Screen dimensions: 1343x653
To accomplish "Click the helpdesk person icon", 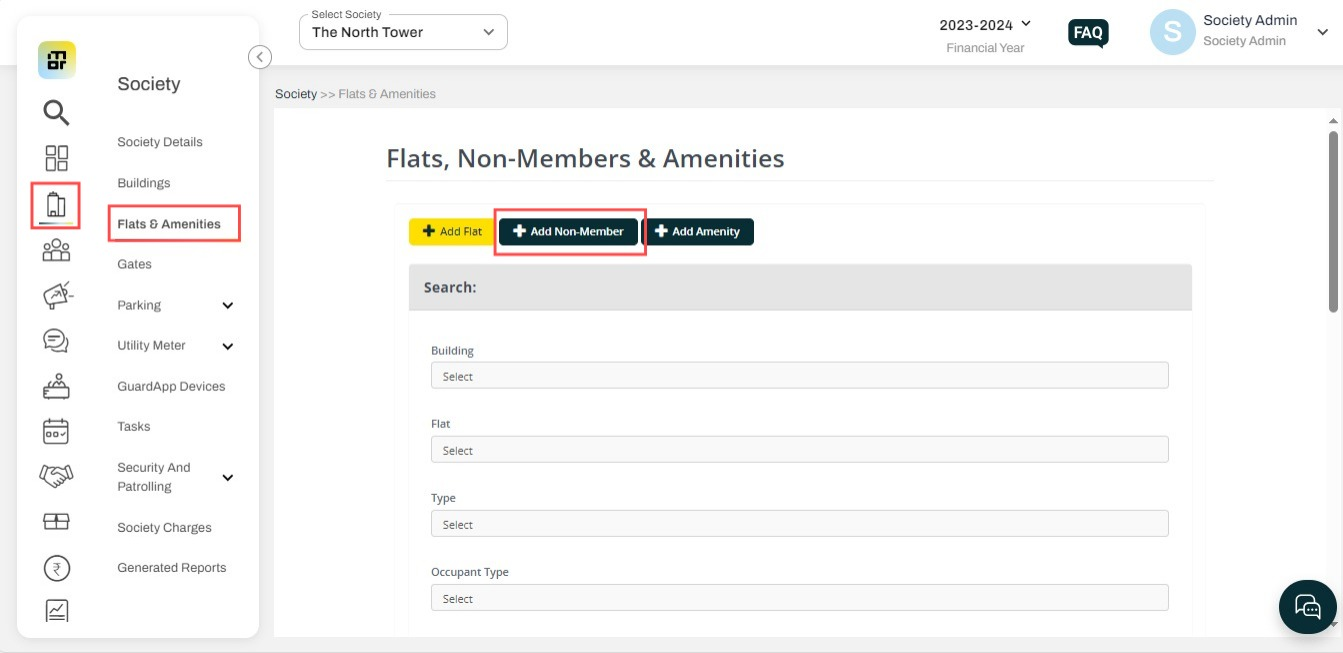I will point(56,385).
